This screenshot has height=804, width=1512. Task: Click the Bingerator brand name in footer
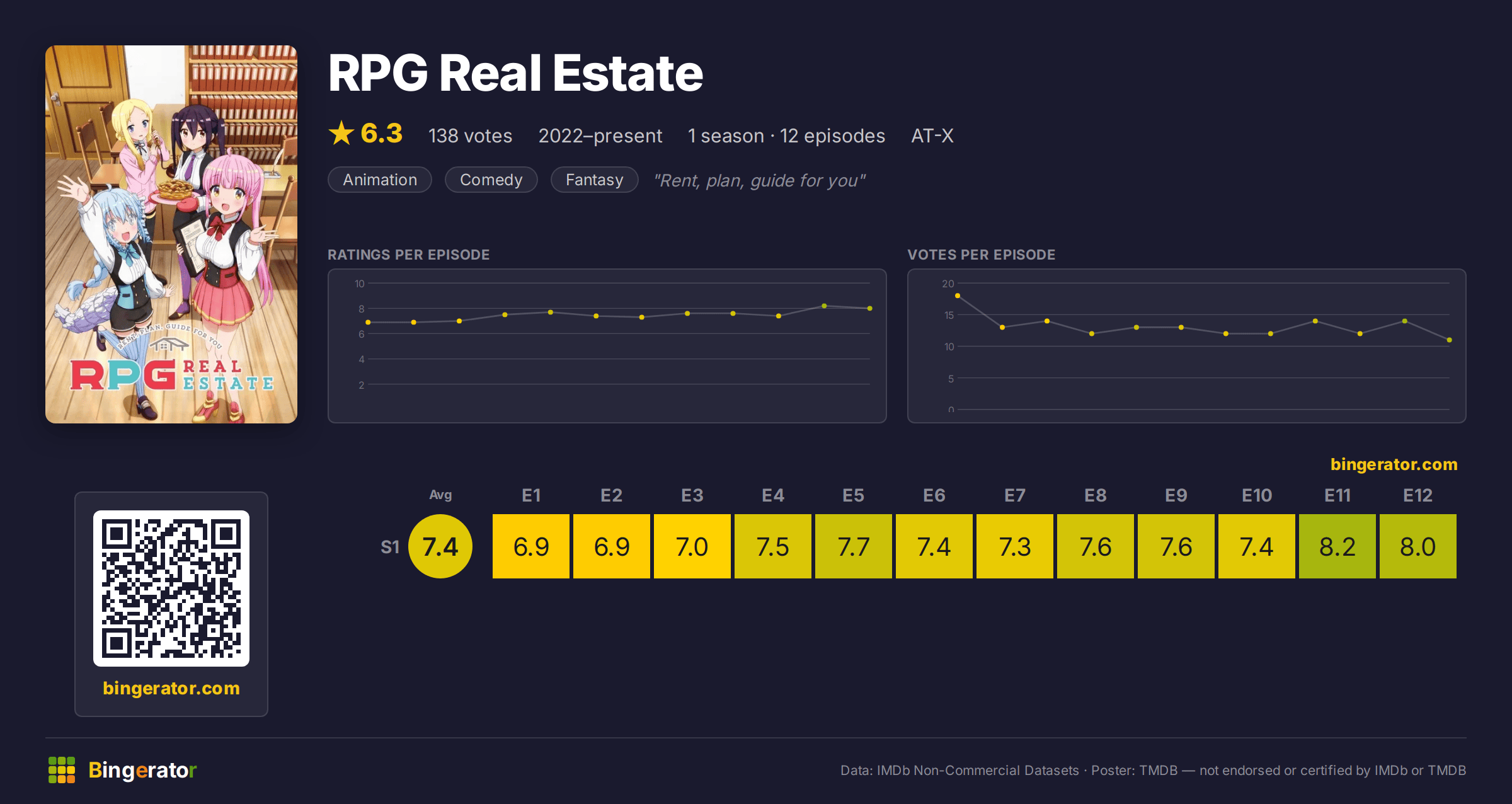[x=142, y=770]
